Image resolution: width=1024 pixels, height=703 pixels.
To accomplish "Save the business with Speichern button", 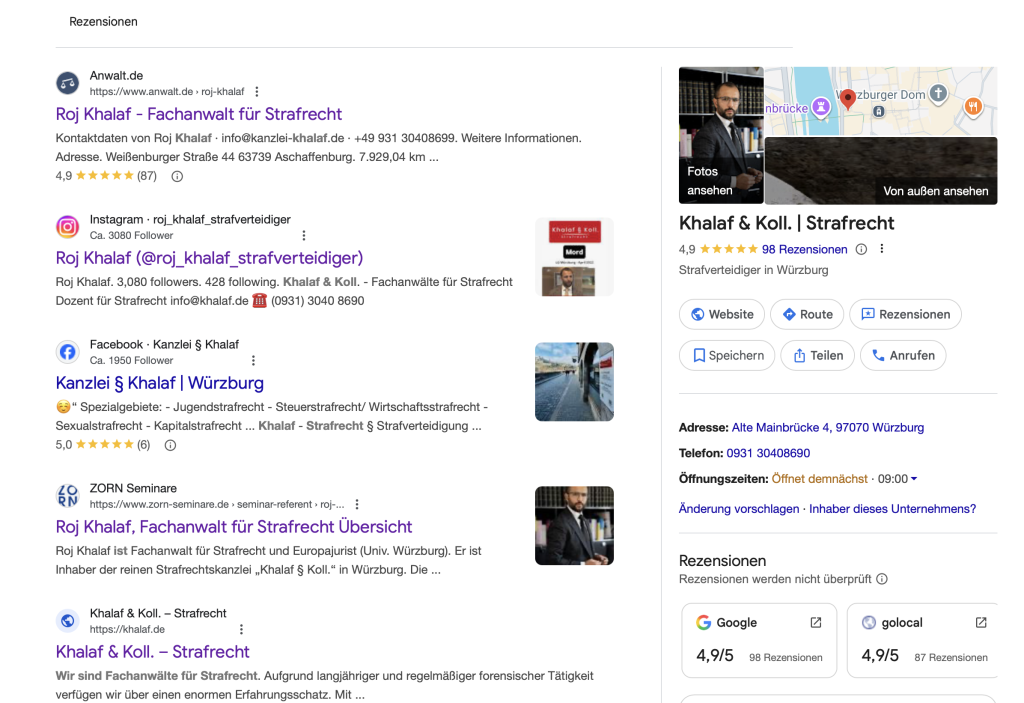I will pyautogui.click(x=727, y=355).
